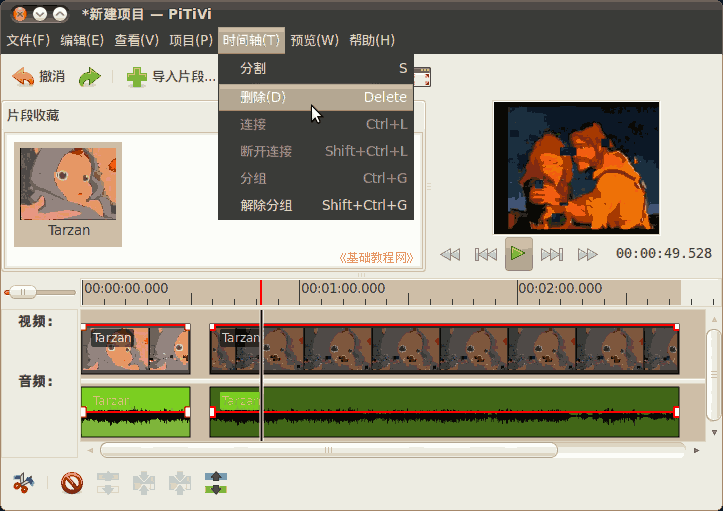The height and width of the screenshot is (511, 723).
Task: Open the 查看(V) menu
Action: point(136,40)
